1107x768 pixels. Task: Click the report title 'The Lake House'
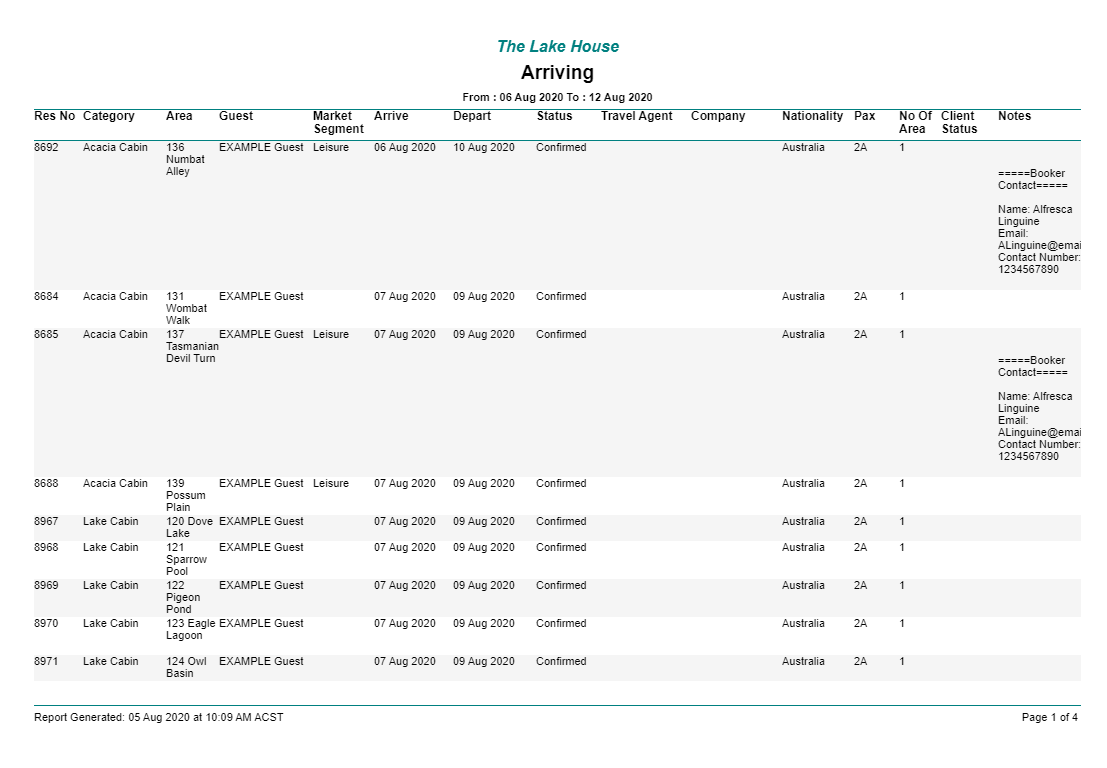point(558,47)
